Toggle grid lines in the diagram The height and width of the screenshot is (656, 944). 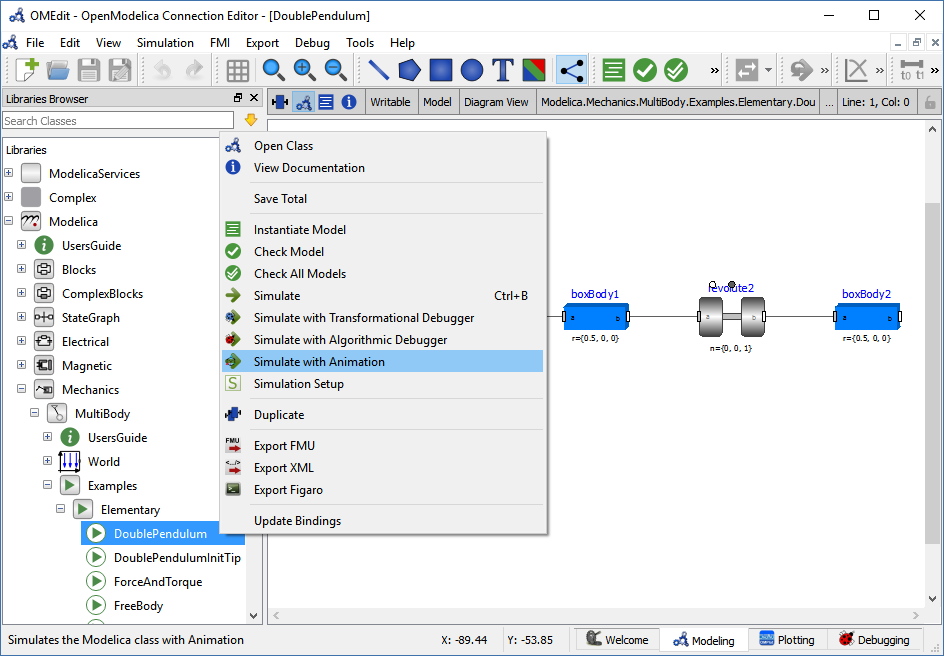coord(237,70)
